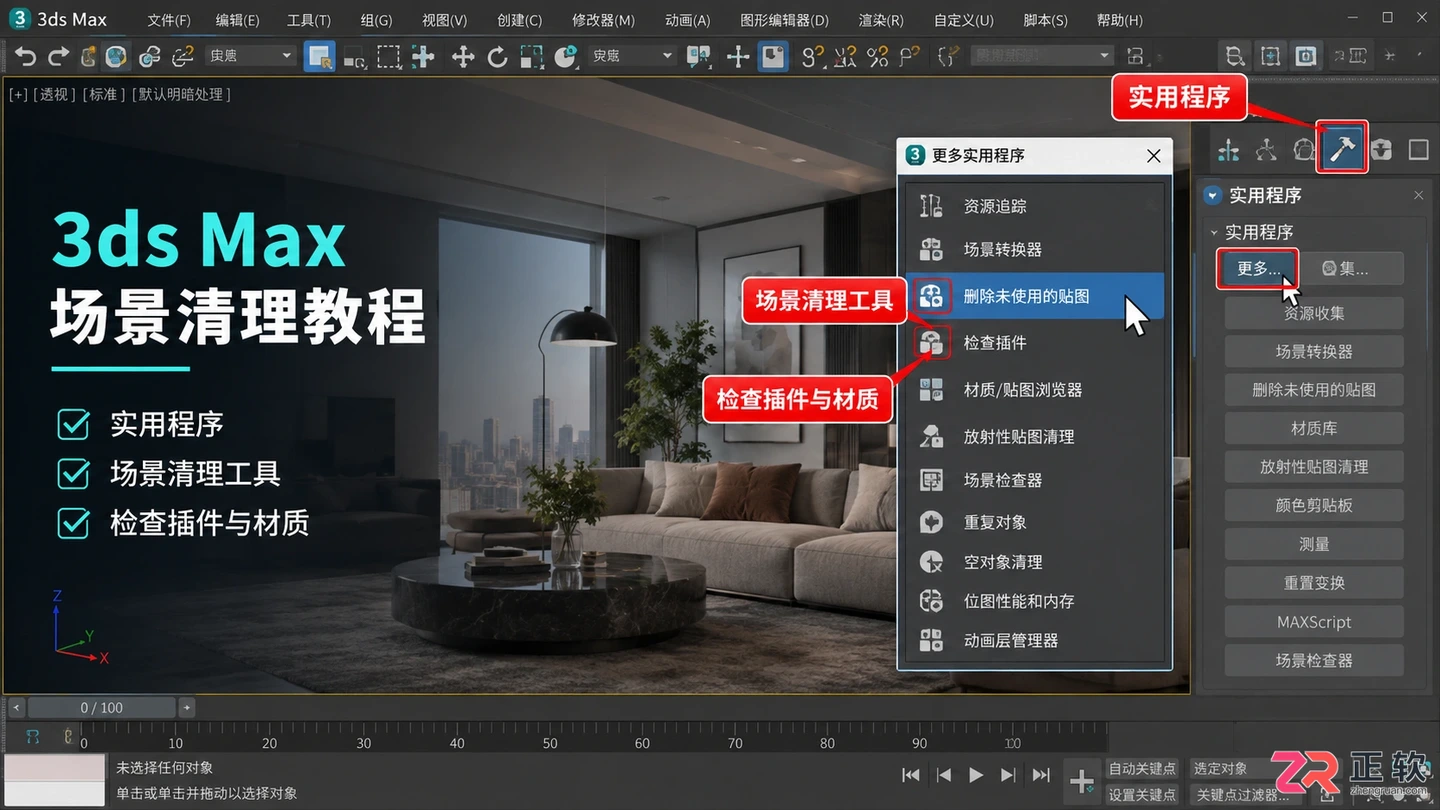The height and width of the screenshot is (810, 1440).
Task: Open the named selection sets dropdown
Action: tap(1042, 56)
